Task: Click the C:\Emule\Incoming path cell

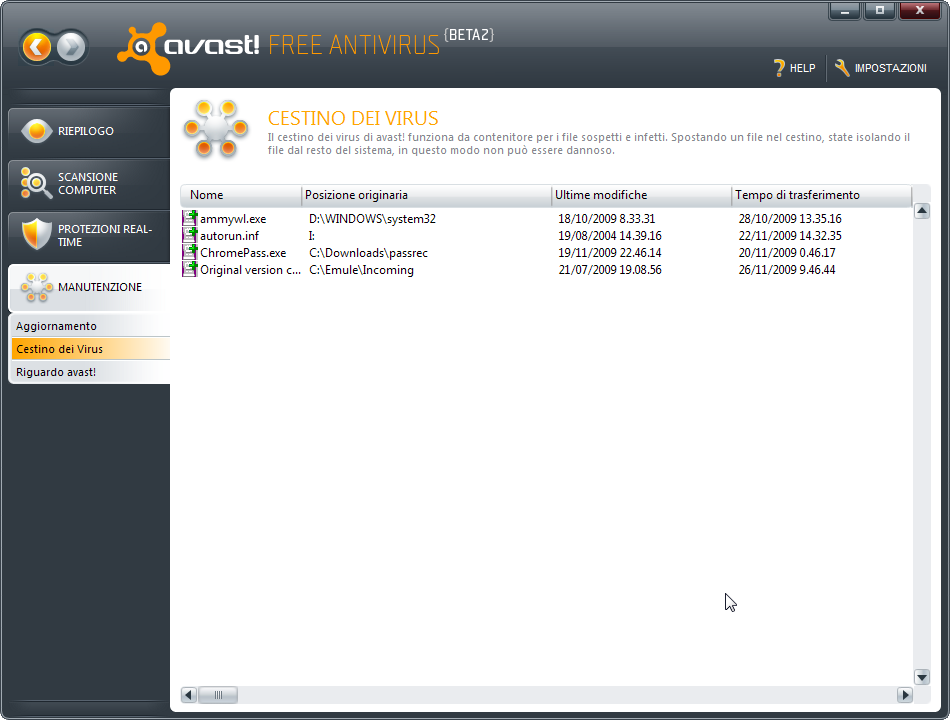Action: pos(361,270)
